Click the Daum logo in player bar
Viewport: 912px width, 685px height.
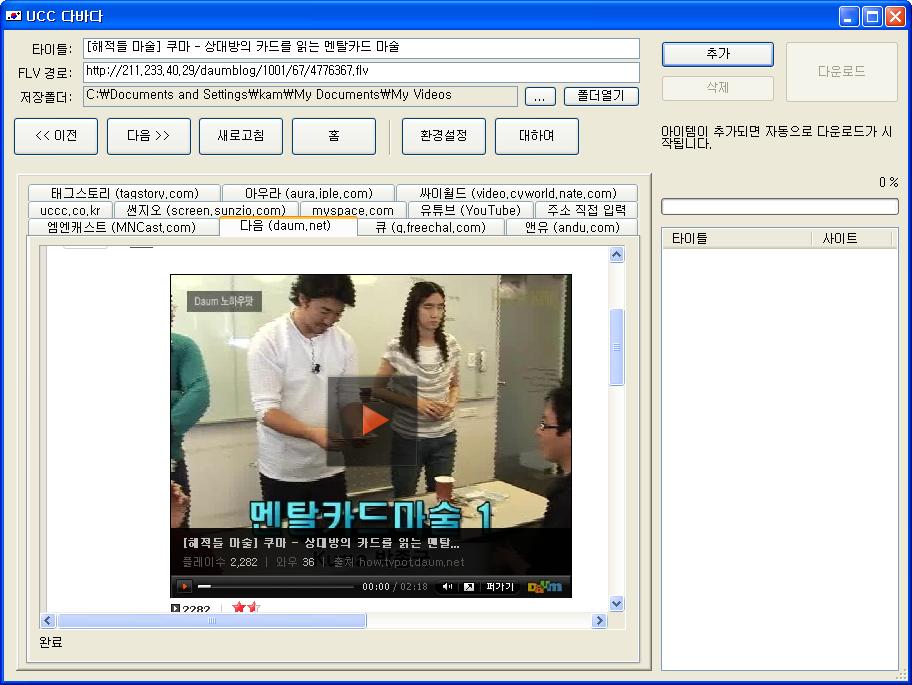(544, 587)
